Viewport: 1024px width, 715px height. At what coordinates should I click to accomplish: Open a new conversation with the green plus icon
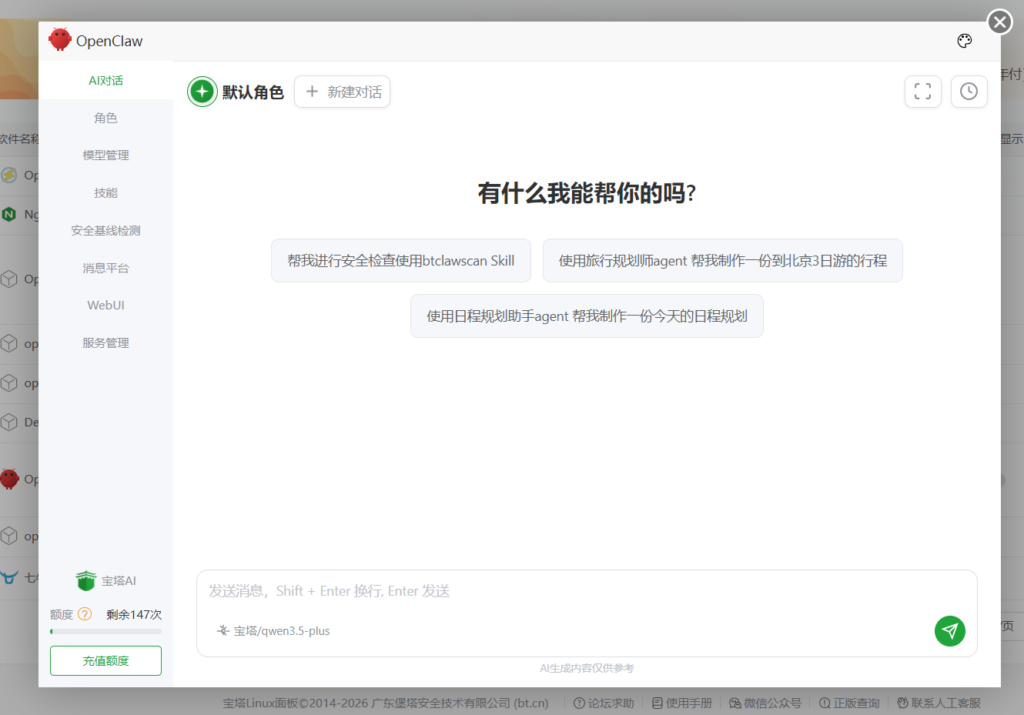pos(201,91)
